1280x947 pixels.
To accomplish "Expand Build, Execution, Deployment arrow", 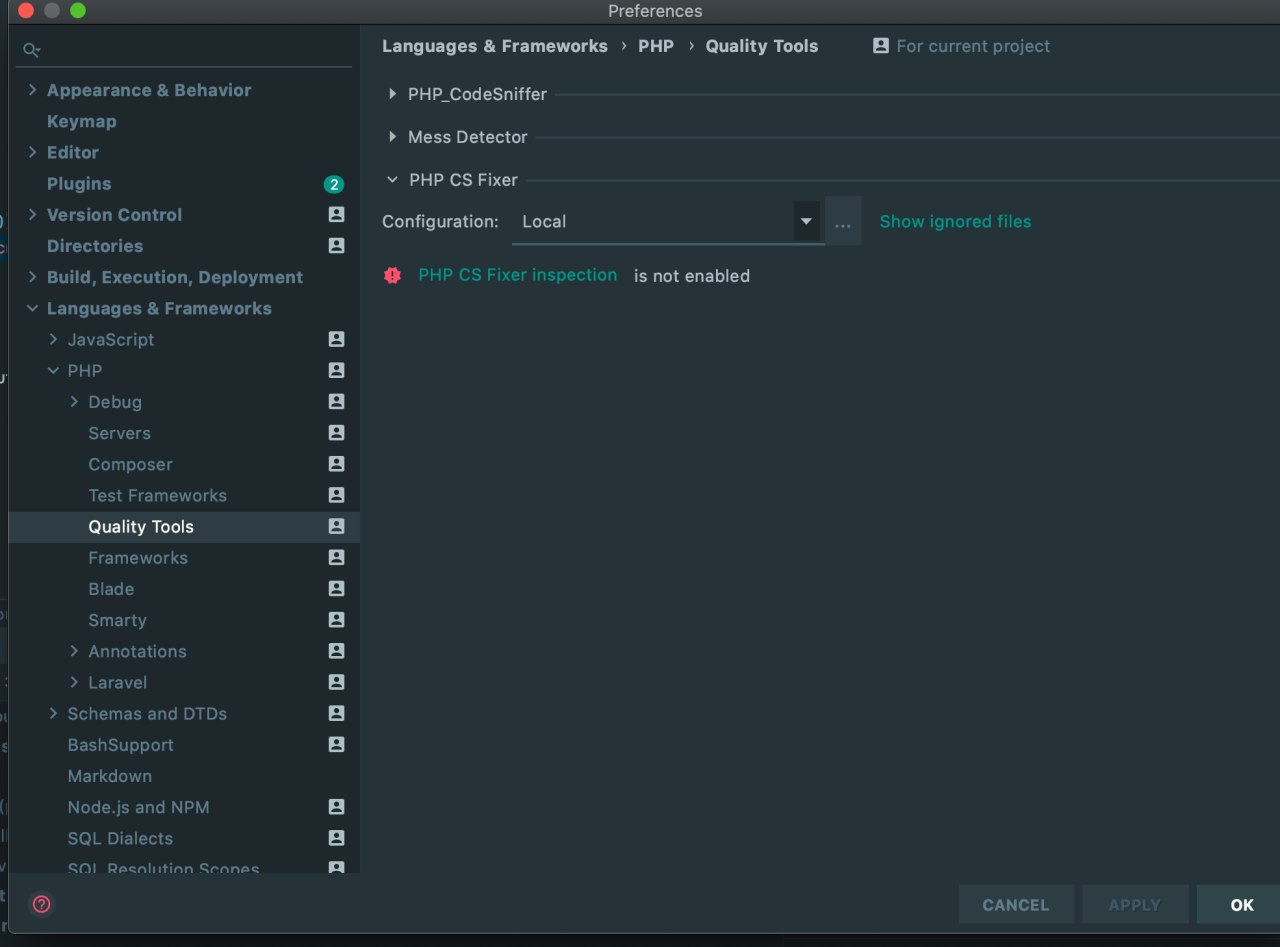I will (x=33, y=277).
